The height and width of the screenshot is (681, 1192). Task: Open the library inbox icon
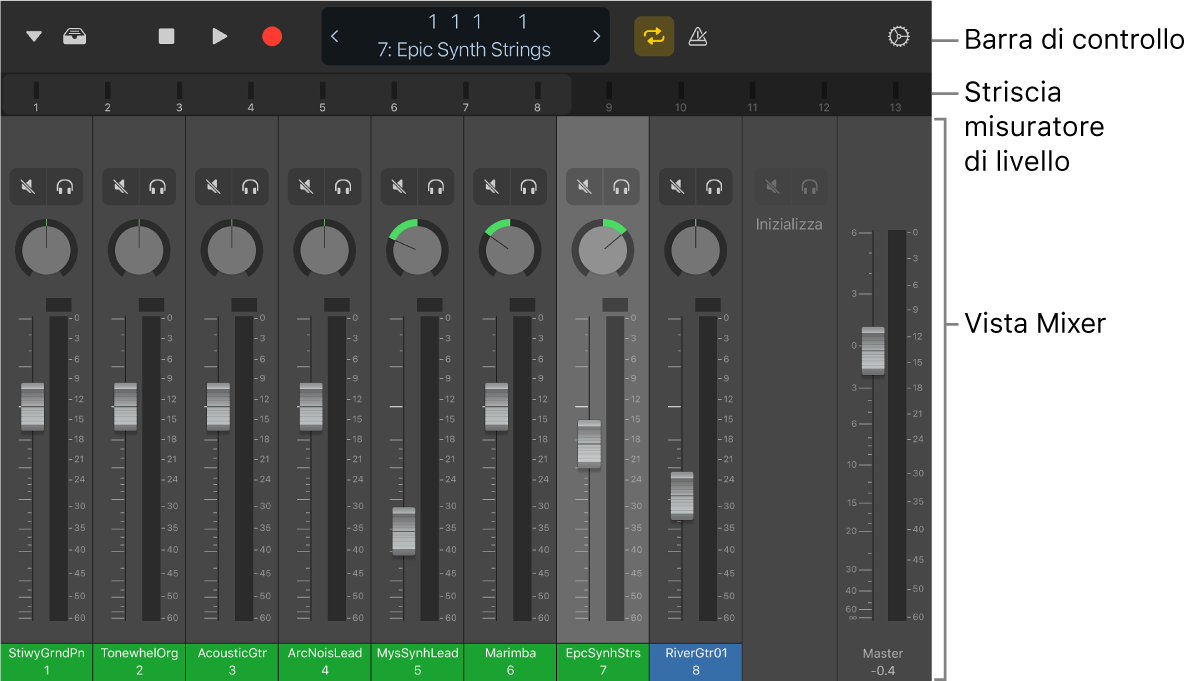74,36
